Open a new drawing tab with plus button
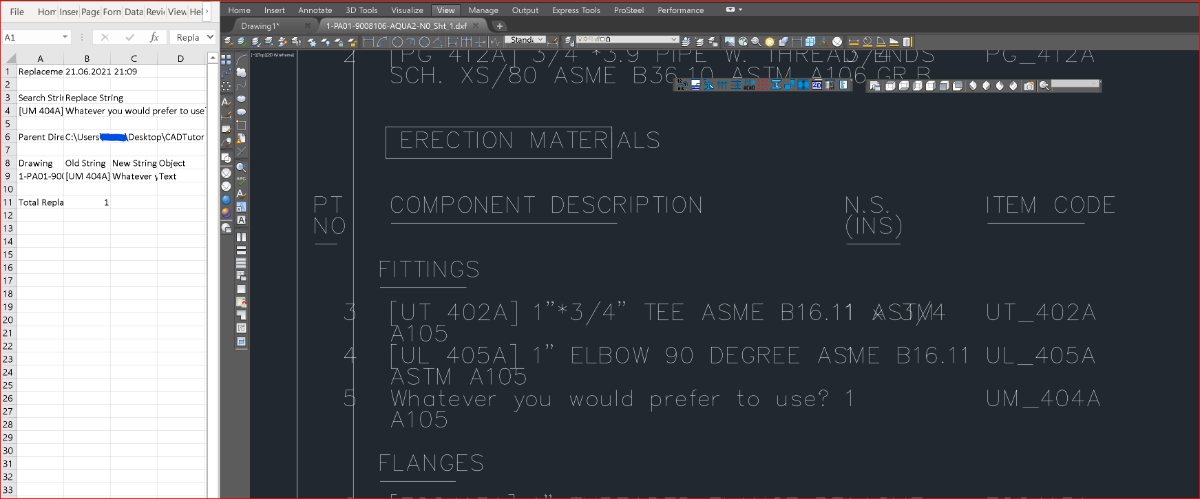 (x=499, y=25)
